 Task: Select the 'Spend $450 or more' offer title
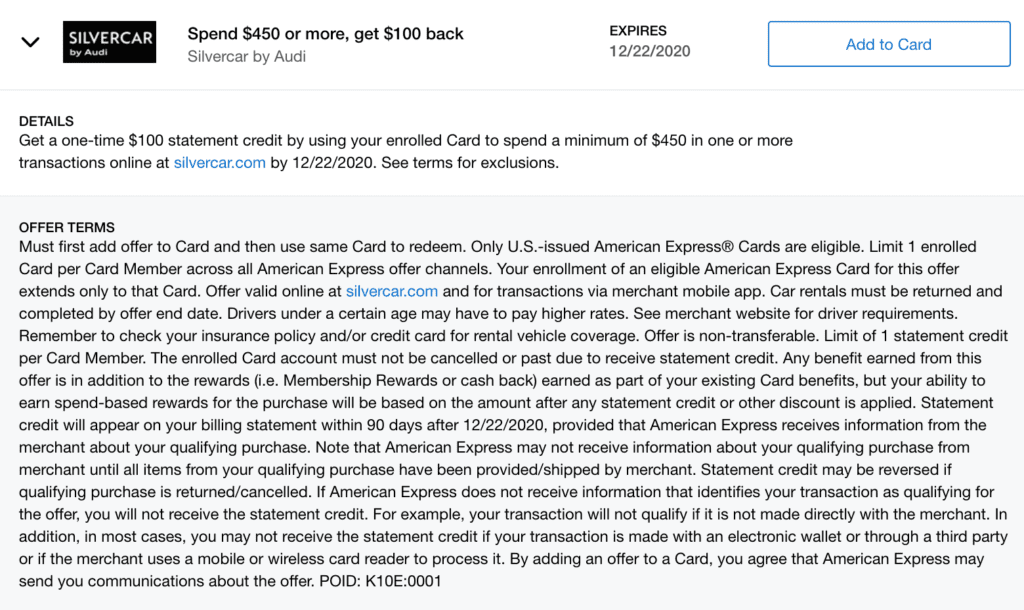pos(325,34)
